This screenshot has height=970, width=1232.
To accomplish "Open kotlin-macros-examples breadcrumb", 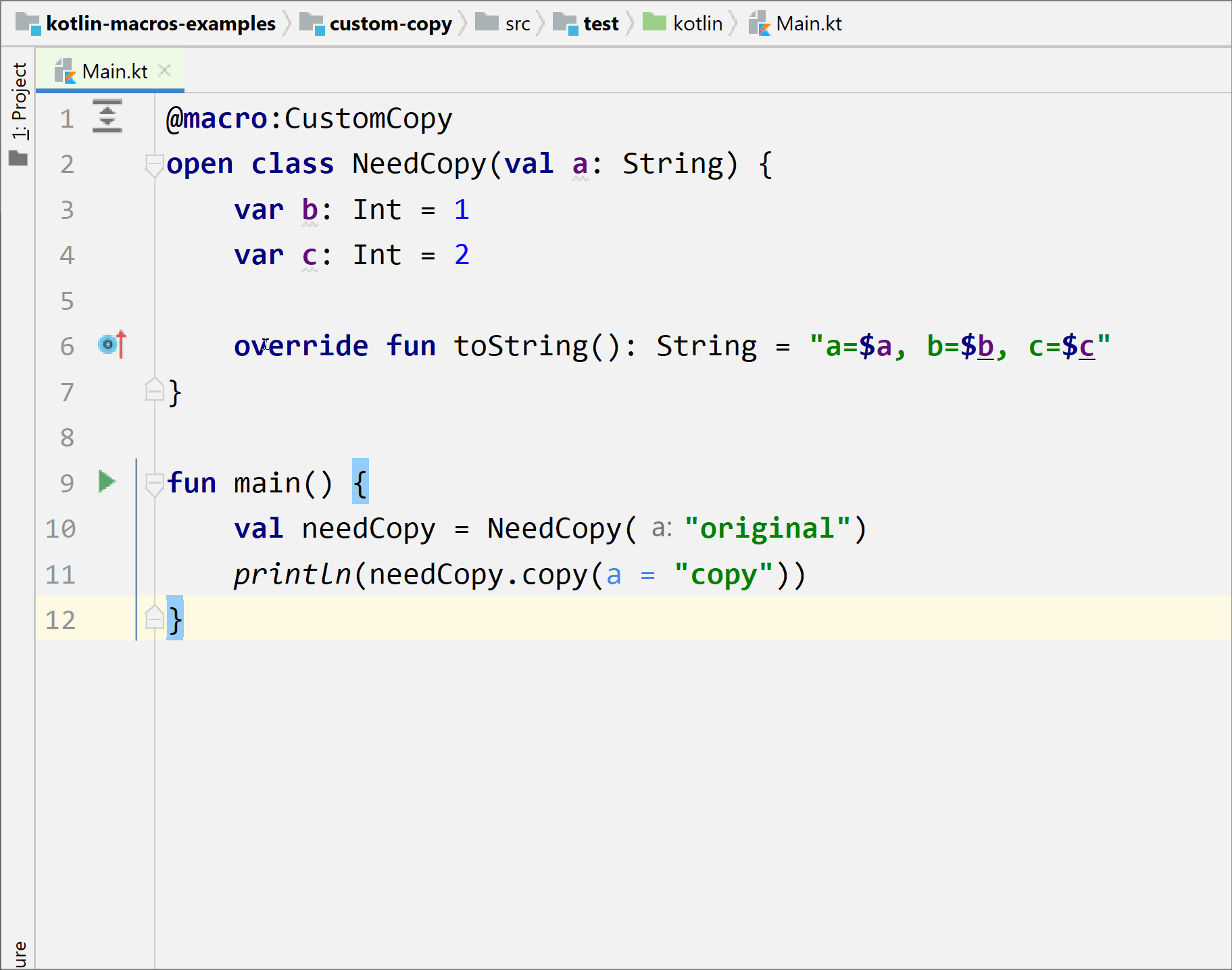I will tap(161, 24).
